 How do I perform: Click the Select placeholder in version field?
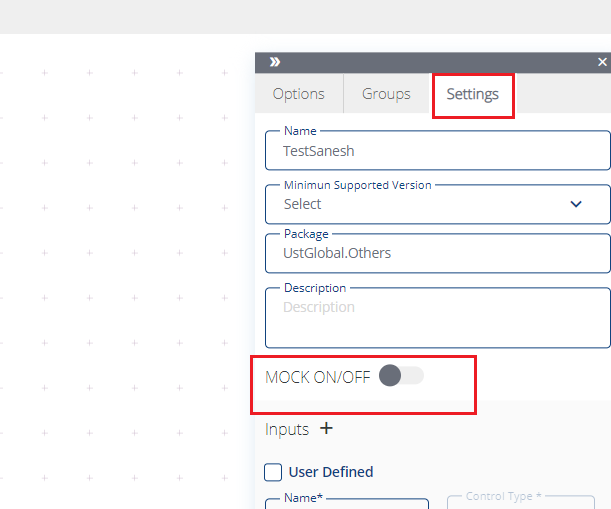tap(302, 204)
